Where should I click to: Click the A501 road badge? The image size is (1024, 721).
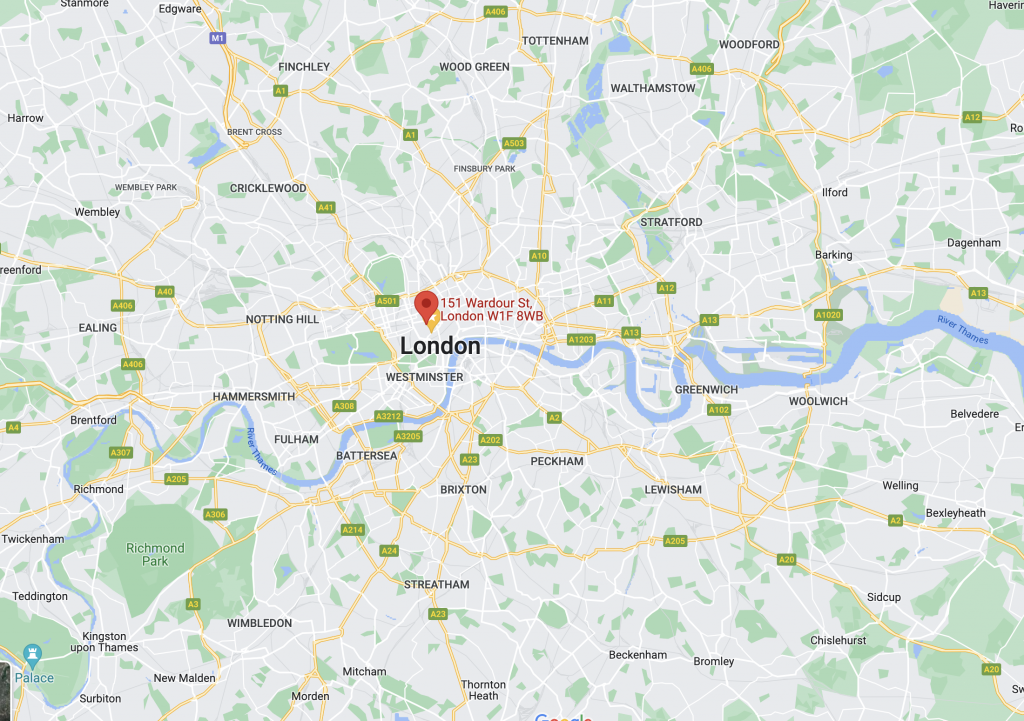pyautogui.click(x=387, y=301)
